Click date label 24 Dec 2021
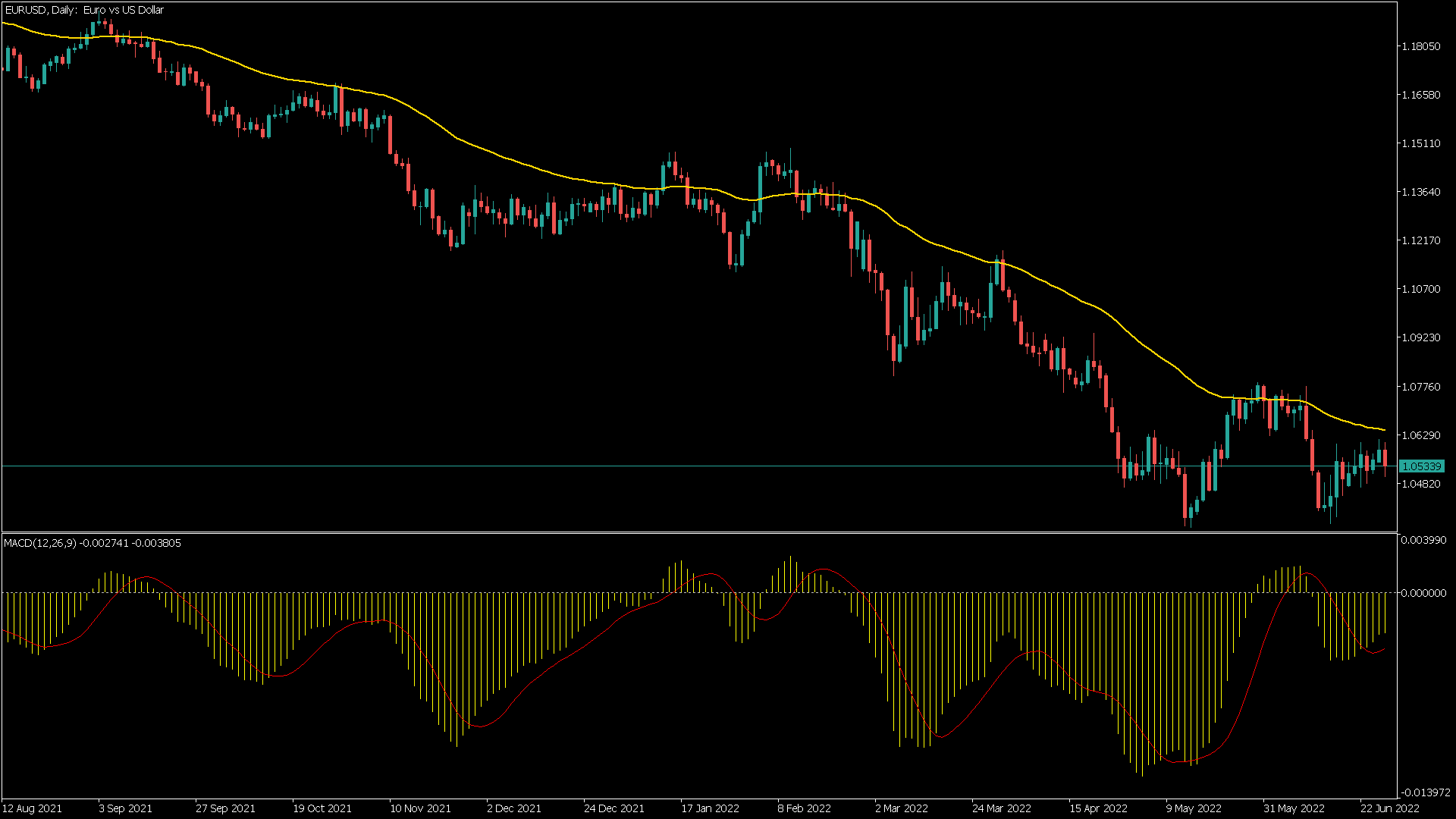The width and height of the screenshot is (1456, 819). [614, 808]
